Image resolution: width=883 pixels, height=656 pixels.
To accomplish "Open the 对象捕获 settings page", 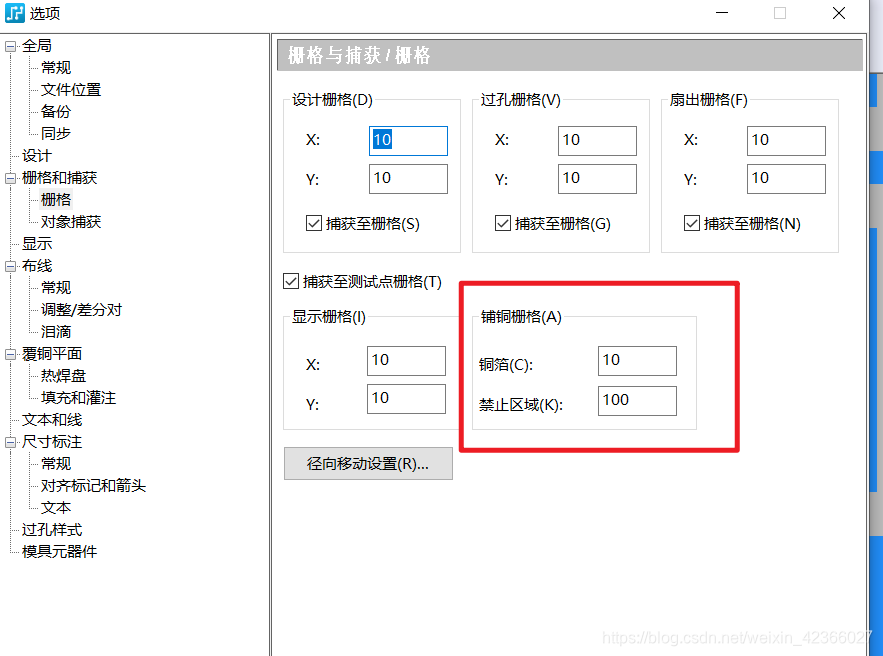I will coord(71,222).
